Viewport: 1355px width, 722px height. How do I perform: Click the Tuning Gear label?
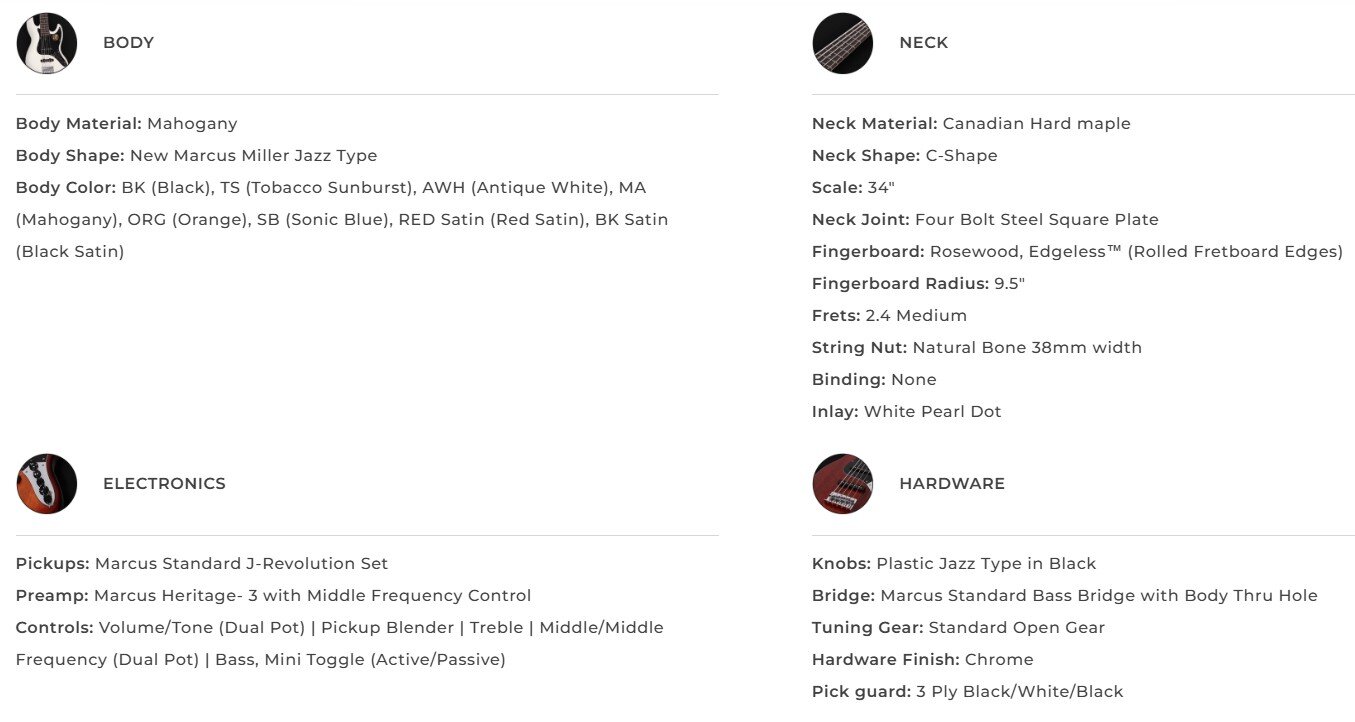point(867,628)
